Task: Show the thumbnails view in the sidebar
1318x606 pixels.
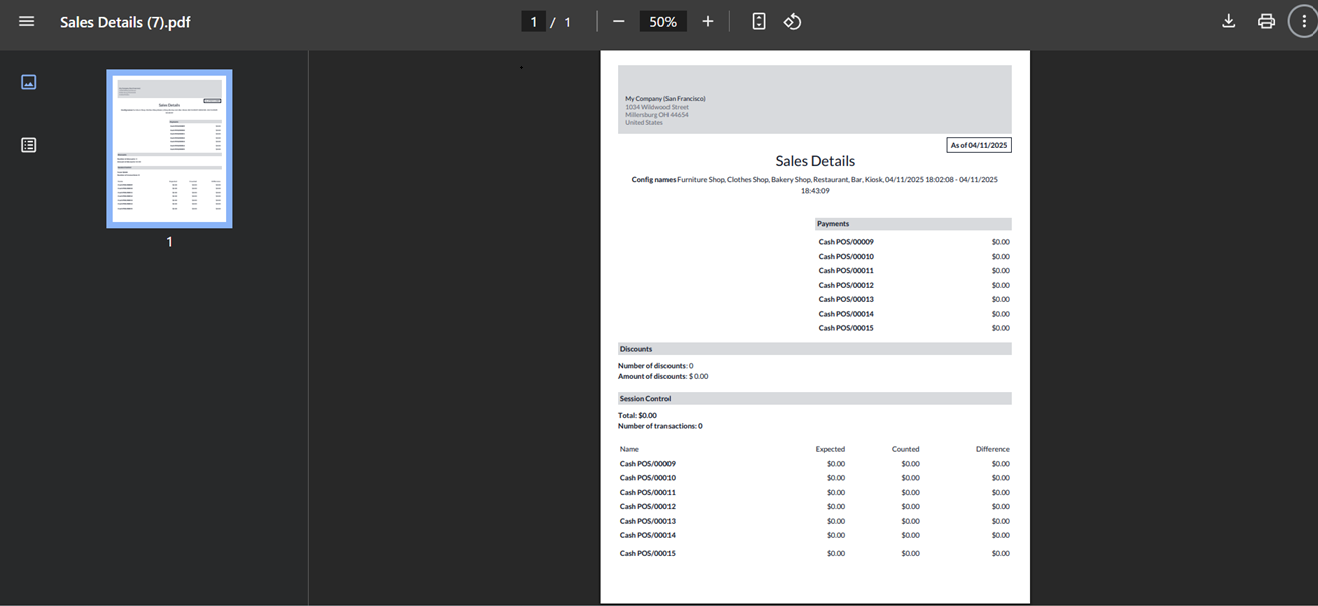Action: coord(29,82)
